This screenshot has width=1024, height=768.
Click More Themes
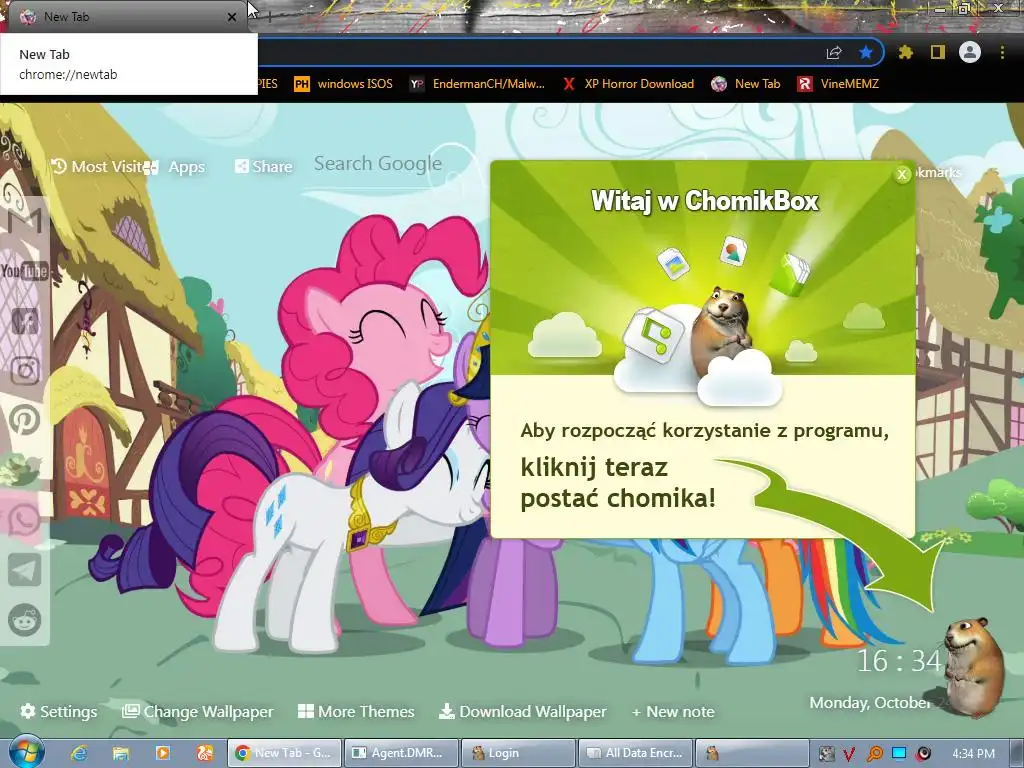click(x=356, y=711)
